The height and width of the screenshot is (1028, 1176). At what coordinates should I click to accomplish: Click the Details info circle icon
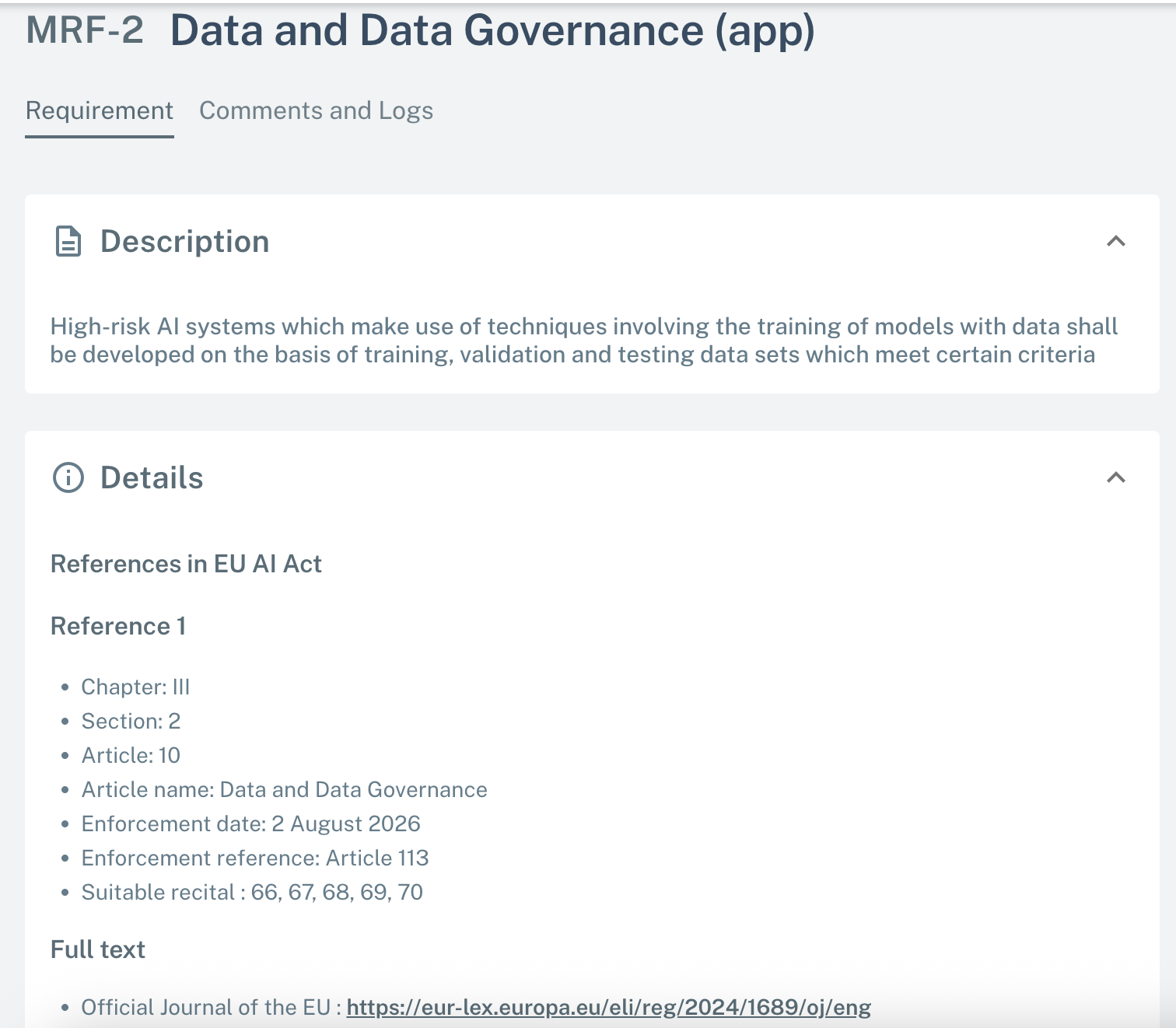pos(68,477)
